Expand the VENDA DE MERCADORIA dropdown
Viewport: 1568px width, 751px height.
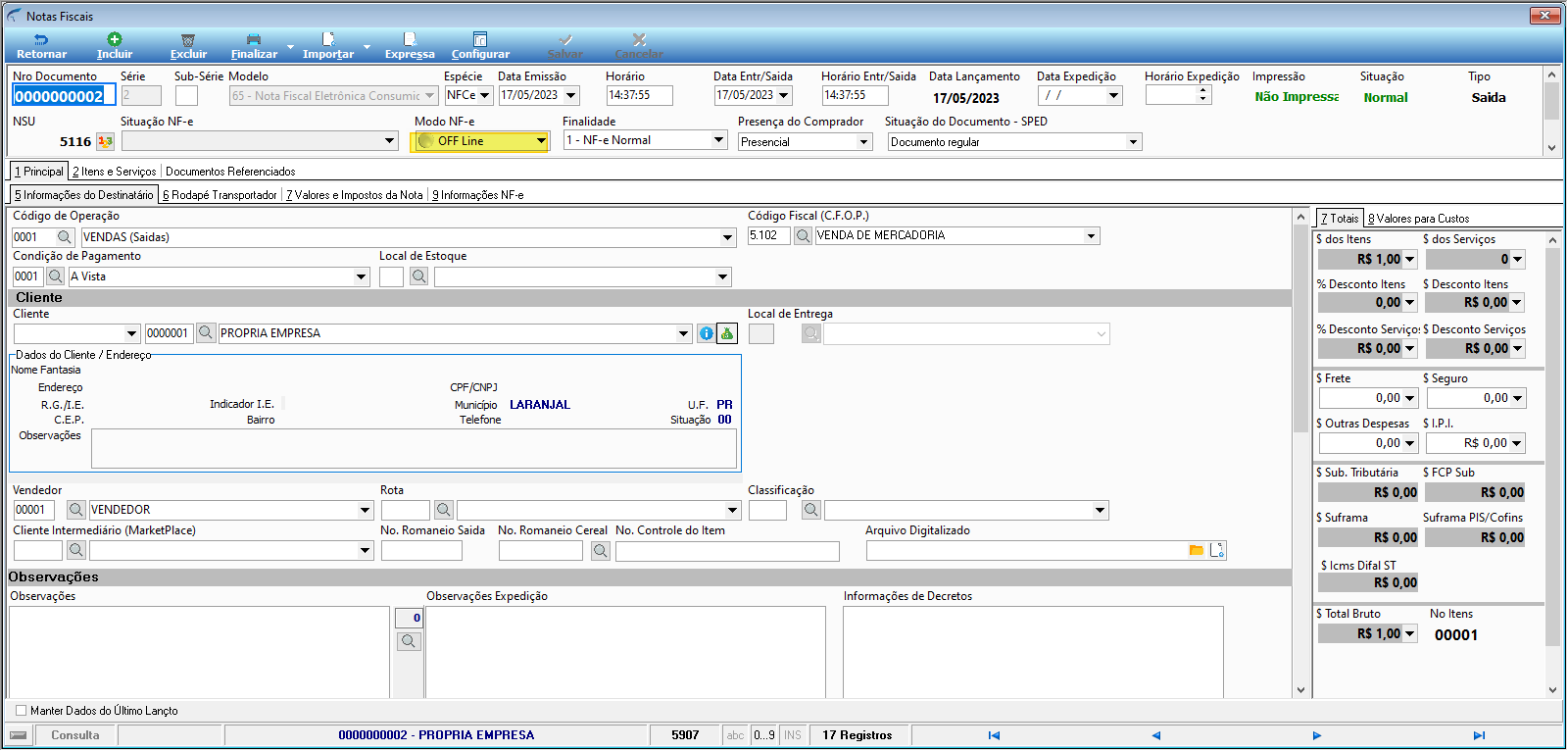(x=1091, y=236)
